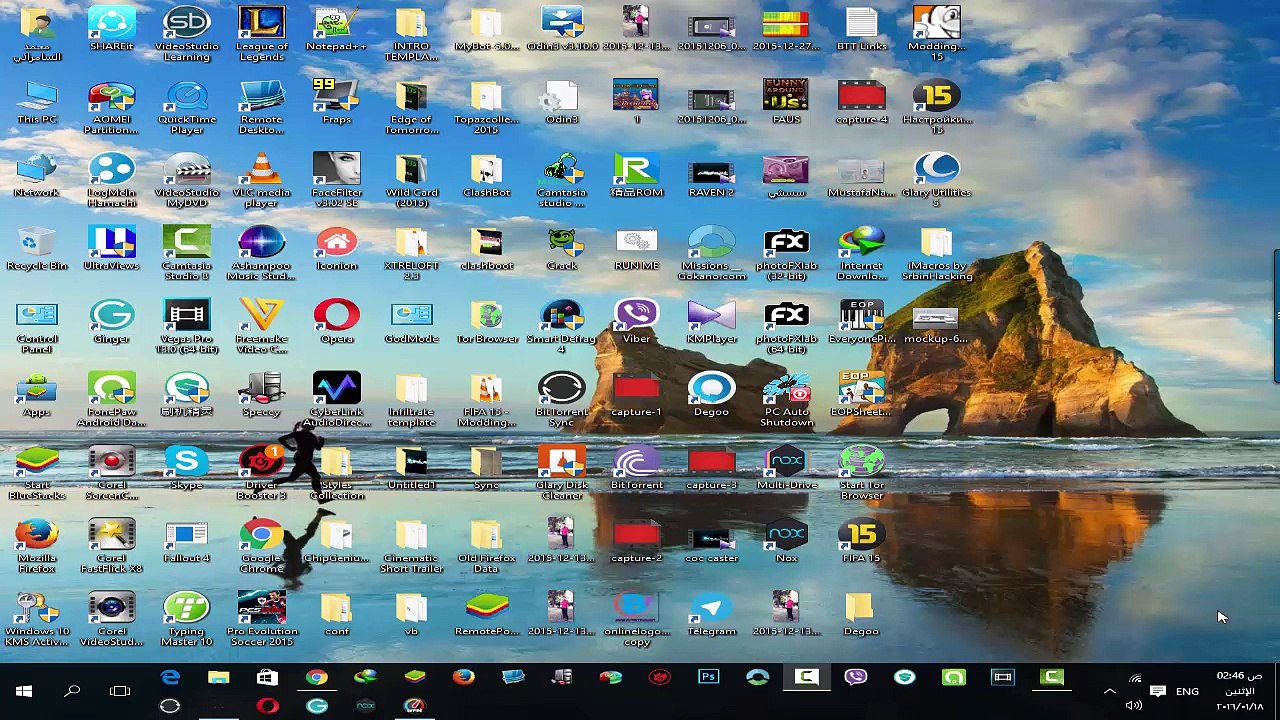
Task: Click the PC Auto Shutdown icon
Action: coord(786,400)
